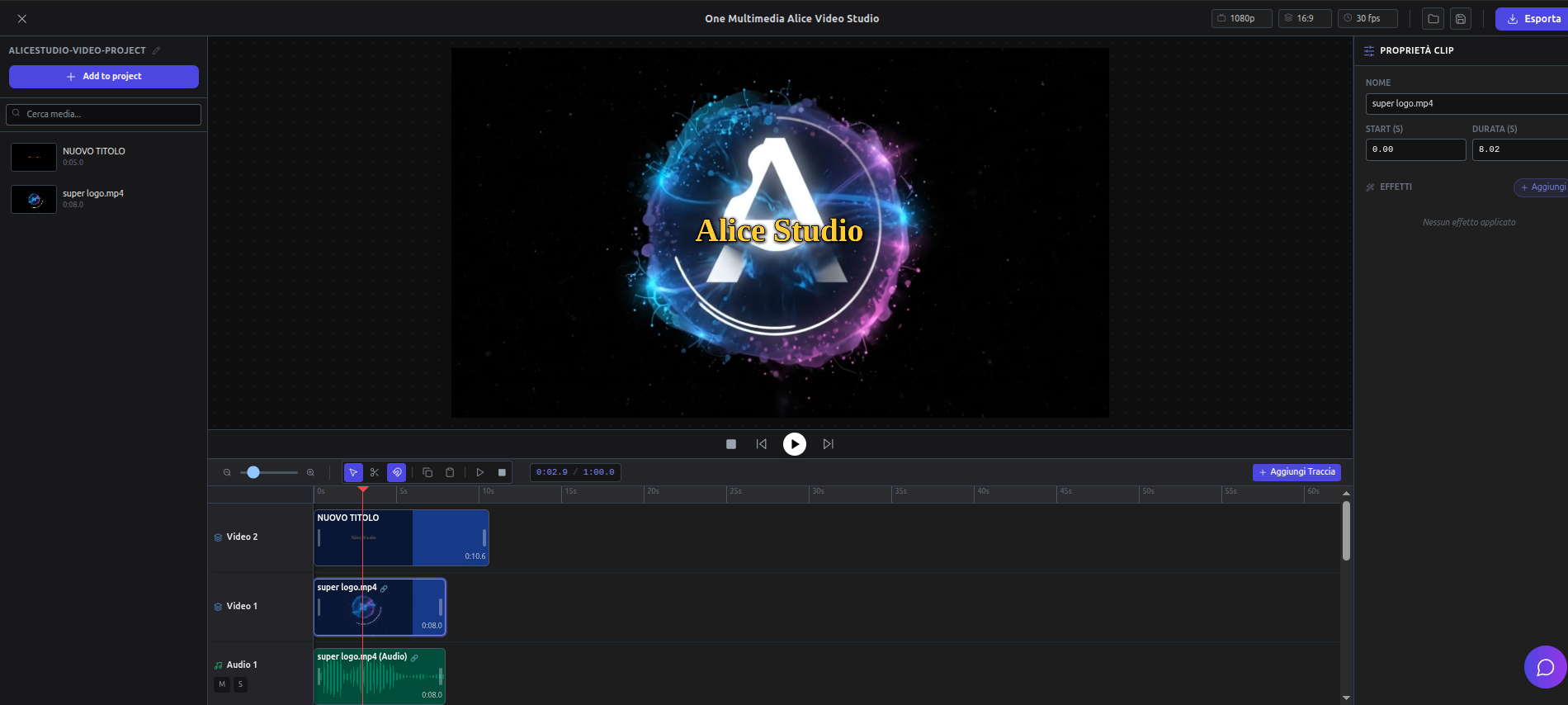Open the chat bubble widget

(1545, 667)
